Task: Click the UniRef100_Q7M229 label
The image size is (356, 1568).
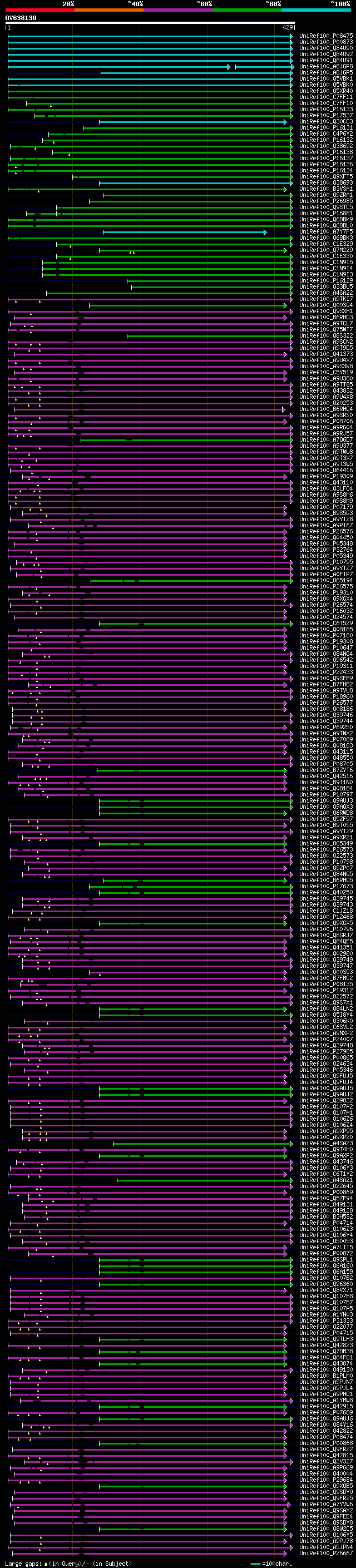Action: click(326, 250)
